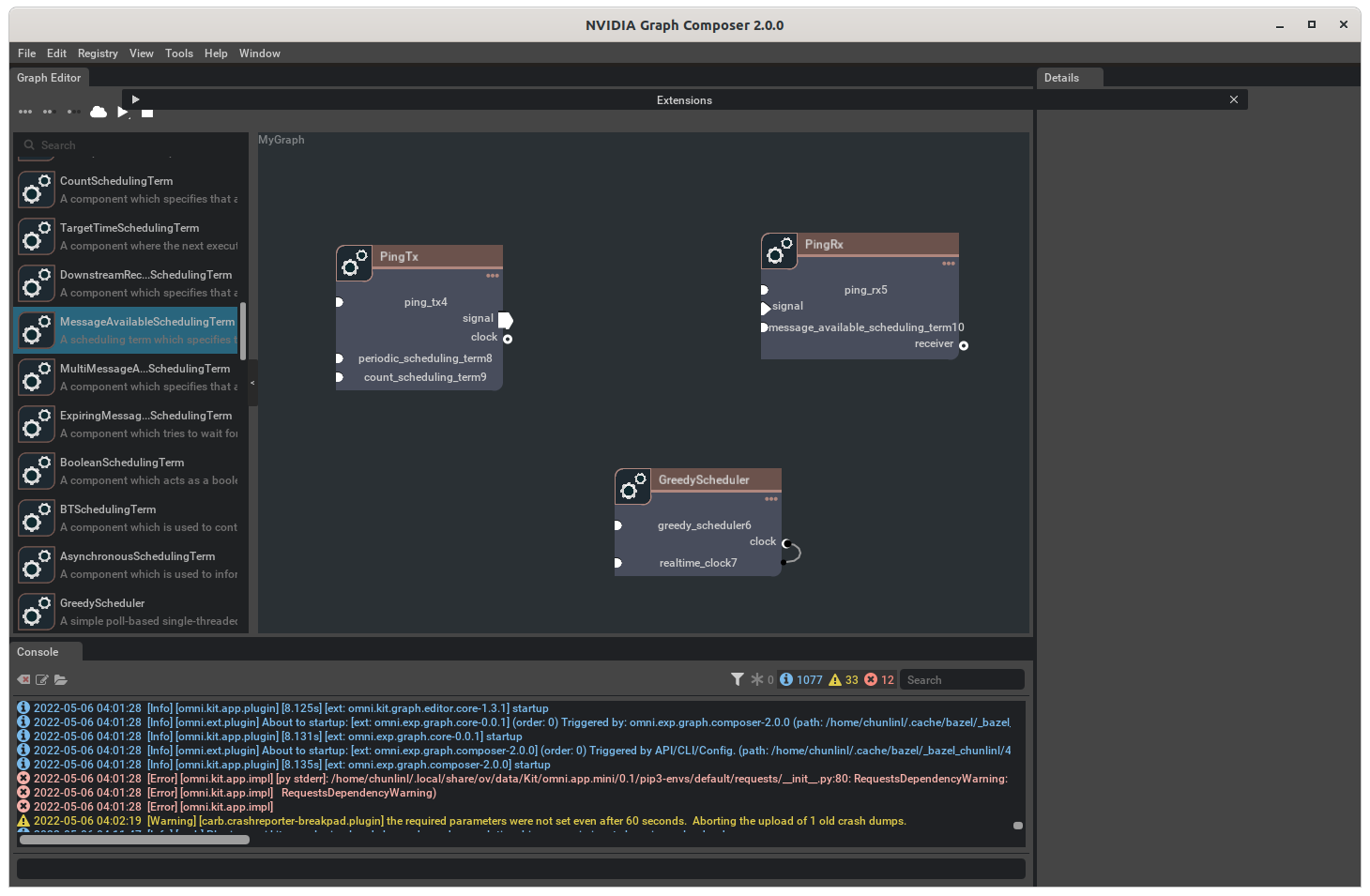Clear the console with the eraser icon
The width and height of the screenshot is (1370, 896).
coord(23,680)
